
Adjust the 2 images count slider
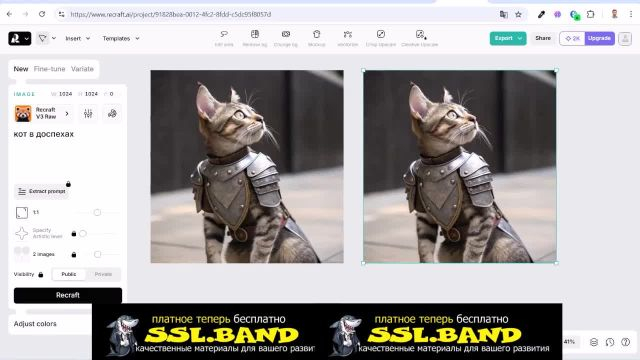(97, 254)
